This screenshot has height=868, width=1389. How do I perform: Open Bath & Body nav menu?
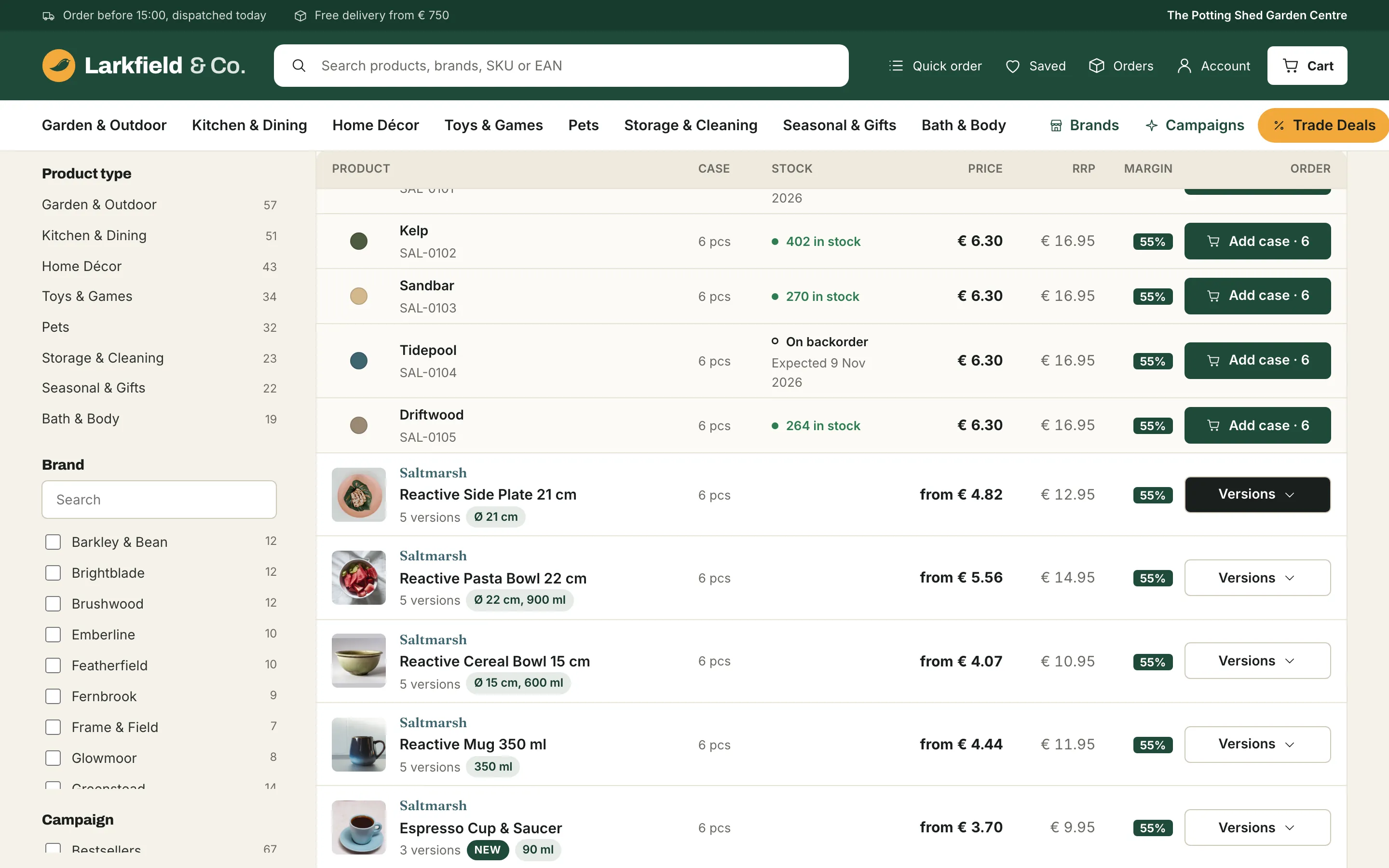coord(964,125)
